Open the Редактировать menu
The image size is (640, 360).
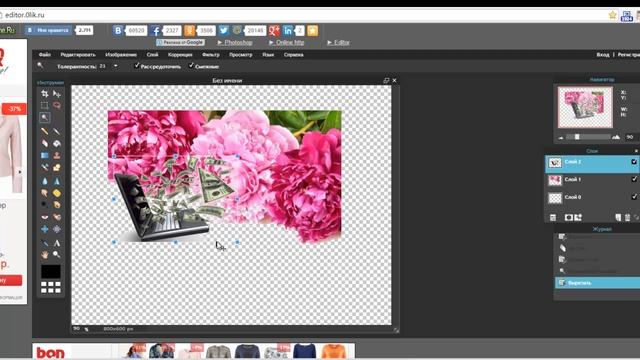pos(78,55)
